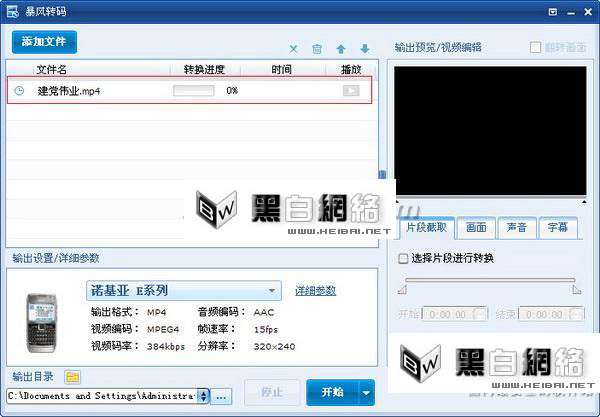Click the 播放 column header
The image size is (600, 417).
[351, 70]
